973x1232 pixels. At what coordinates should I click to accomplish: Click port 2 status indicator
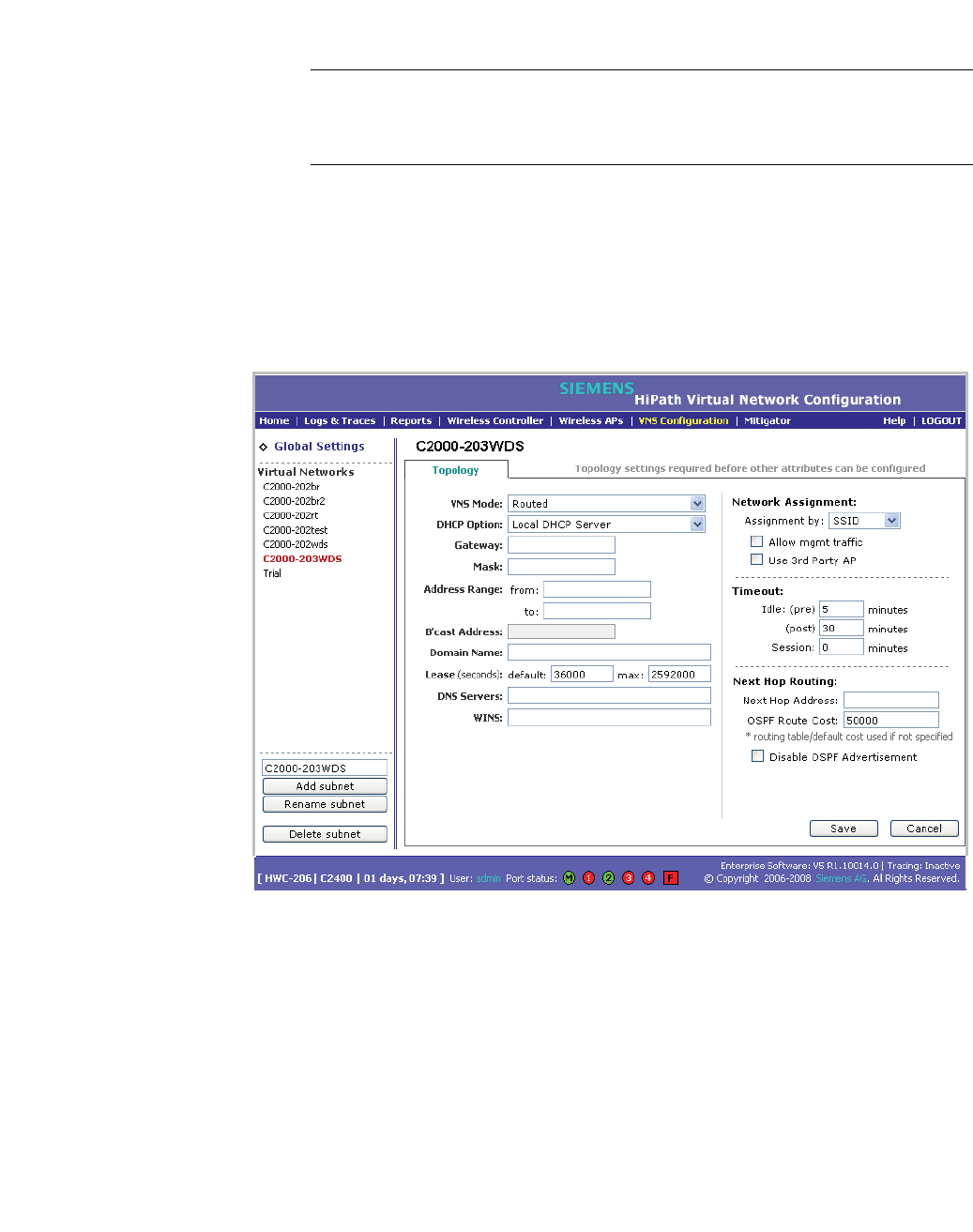coord(608,878)
